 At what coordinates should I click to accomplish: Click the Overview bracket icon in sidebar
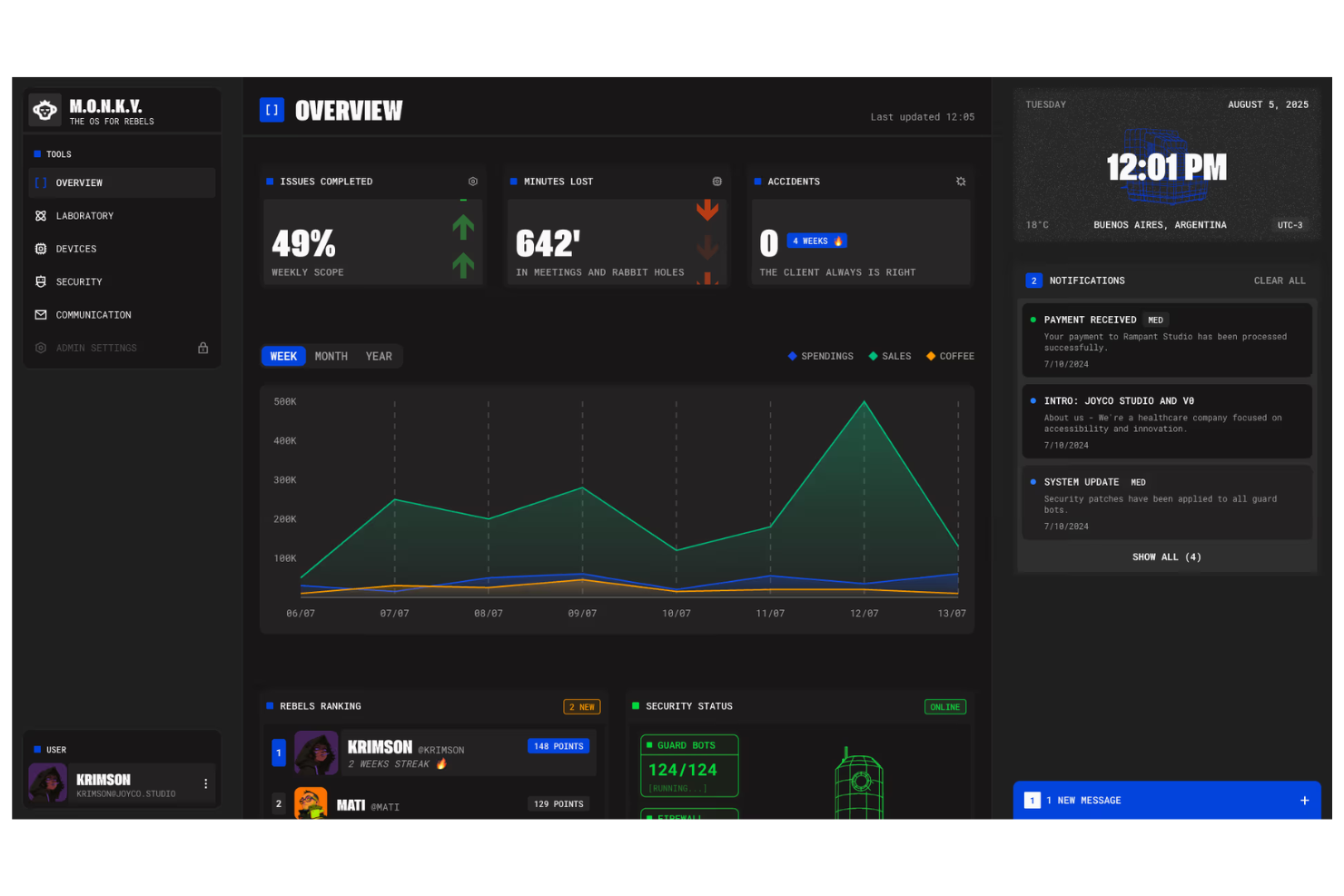(x=41, y=182)
